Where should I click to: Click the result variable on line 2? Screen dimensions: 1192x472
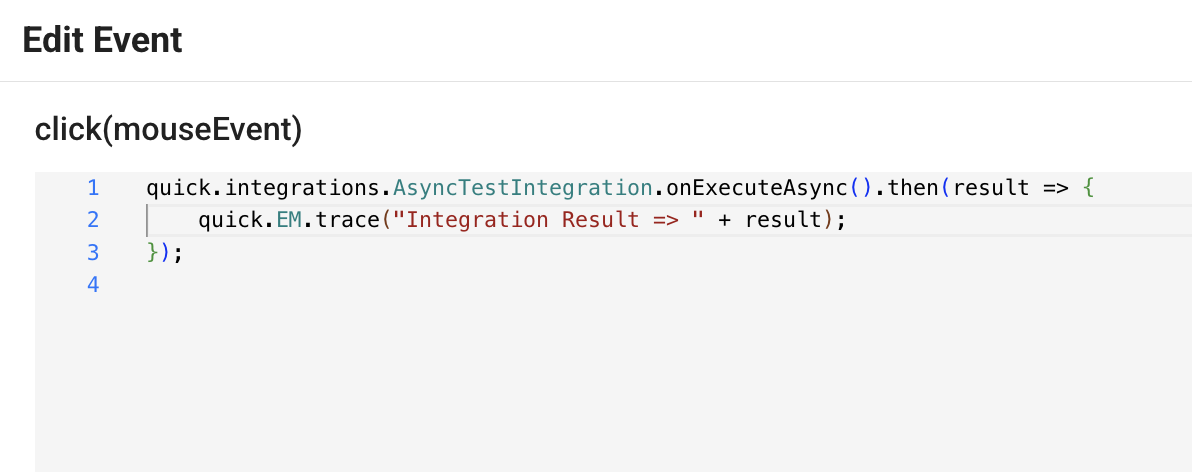[783, 219]
